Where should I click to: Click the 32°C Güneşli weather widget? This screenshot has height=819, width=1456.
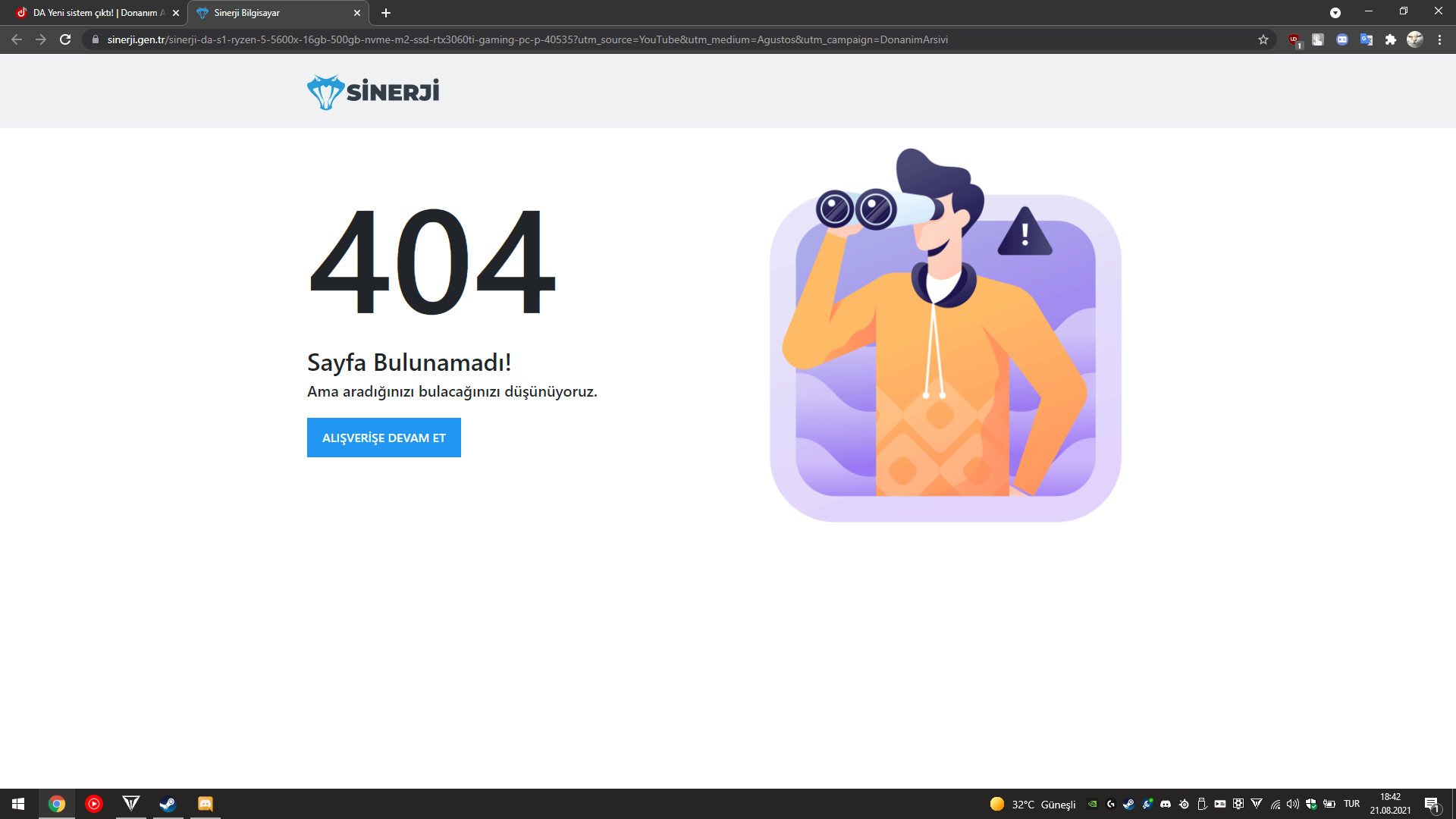1033,804
